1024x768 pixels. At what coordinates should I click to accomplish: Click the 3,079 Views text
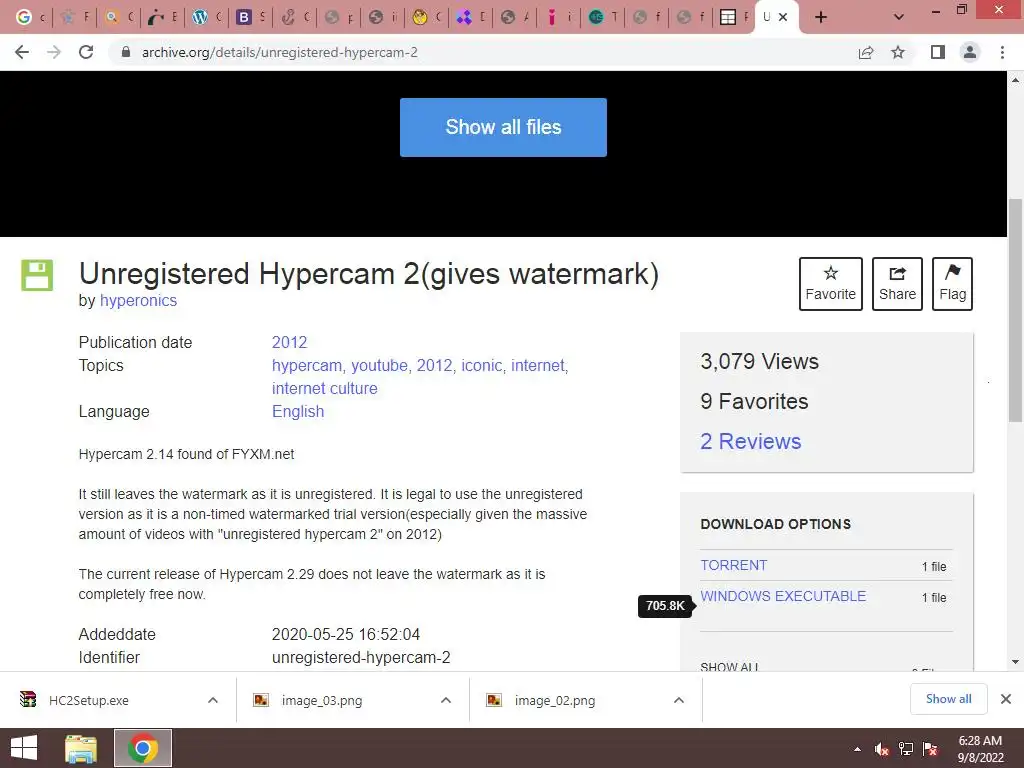760,361
